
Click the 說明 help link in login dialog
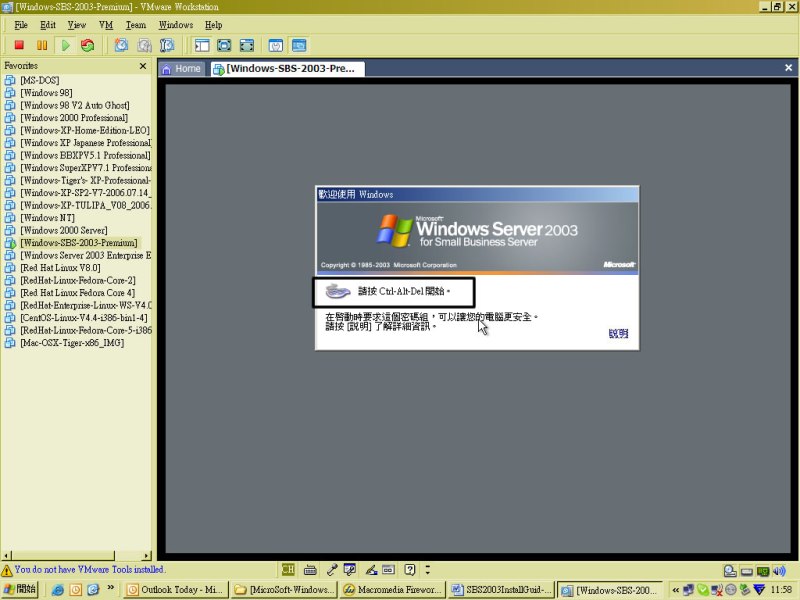tap(618, 334)
